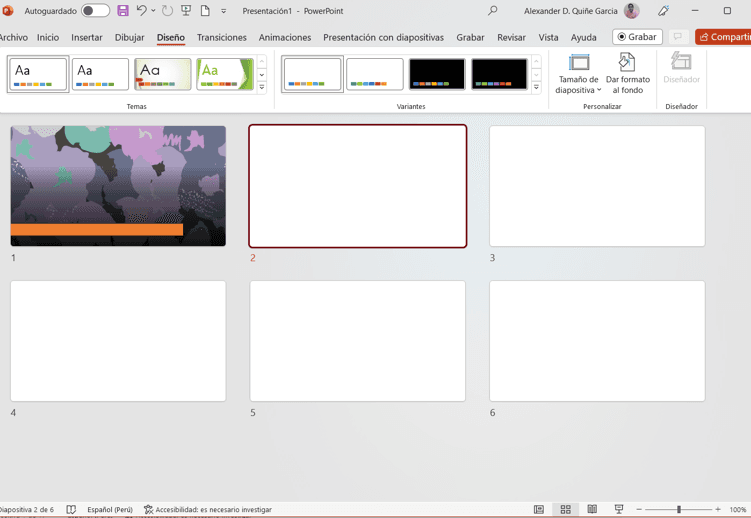Screen dimensions: 751x518
Task: Open the Vista tab
Action: [548, 37]
